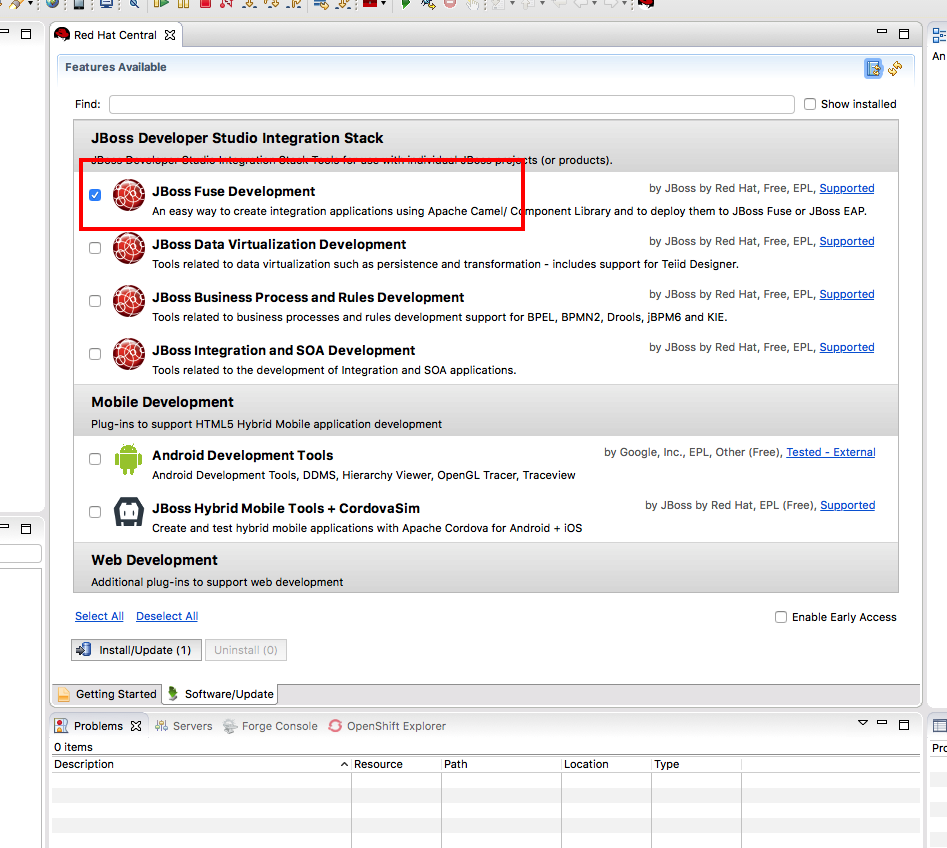Click the Path column header
This screenshot has height=848, width=947.
[x=501, y=764]
